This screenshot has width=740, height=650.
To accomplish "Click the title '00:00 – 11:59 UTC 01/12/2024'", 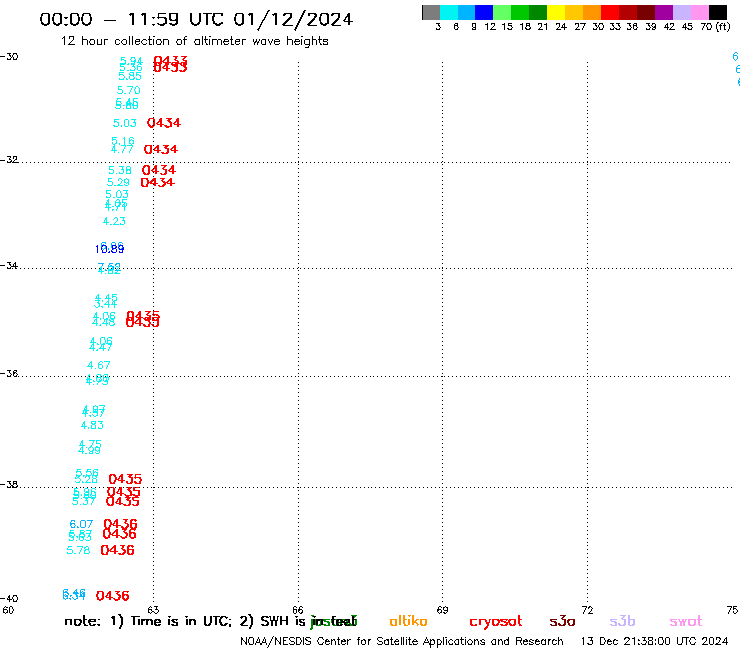I will tap(196, 19).
